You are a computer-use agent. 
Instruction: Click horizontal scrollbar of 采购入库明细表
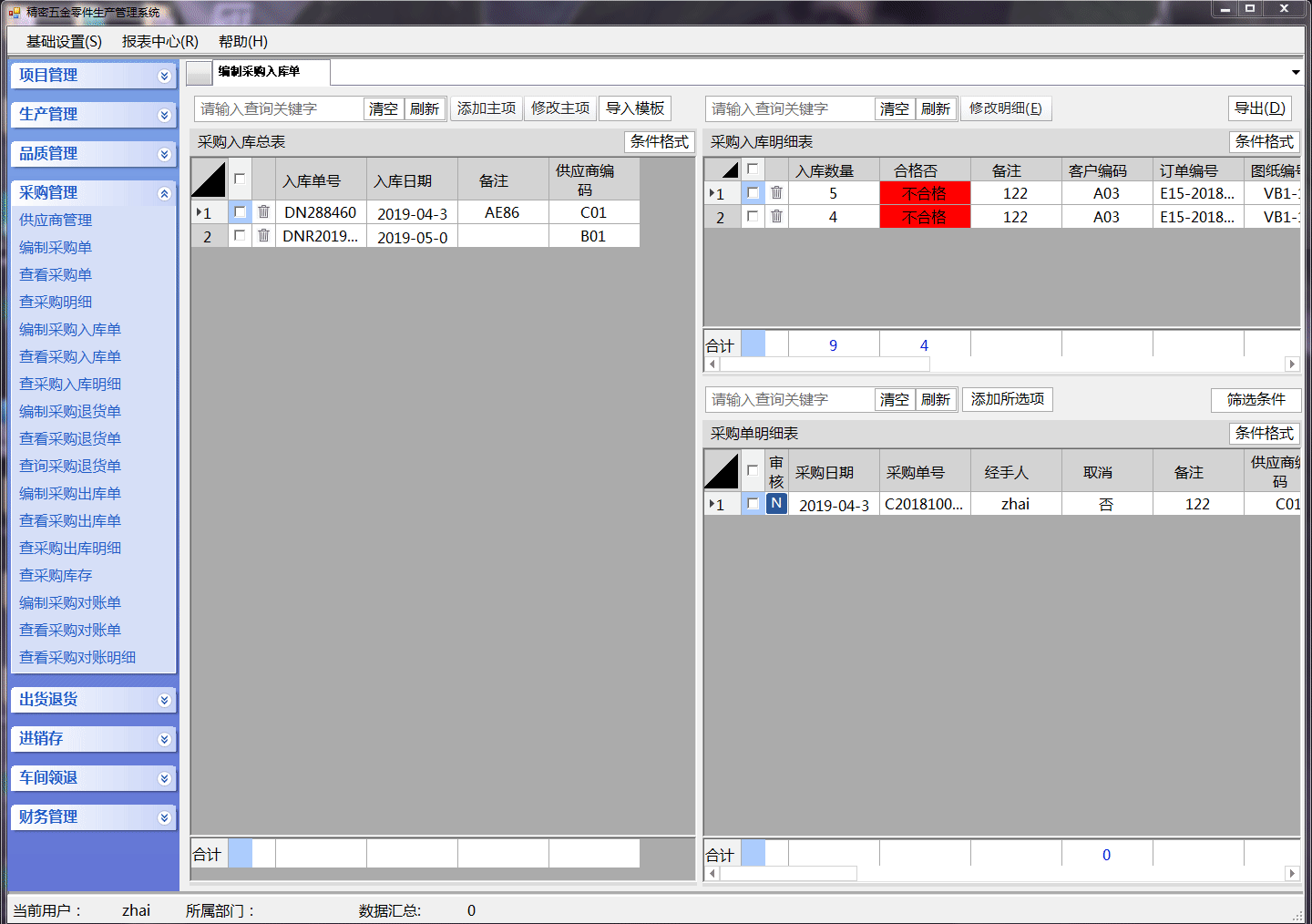(825, 364)
